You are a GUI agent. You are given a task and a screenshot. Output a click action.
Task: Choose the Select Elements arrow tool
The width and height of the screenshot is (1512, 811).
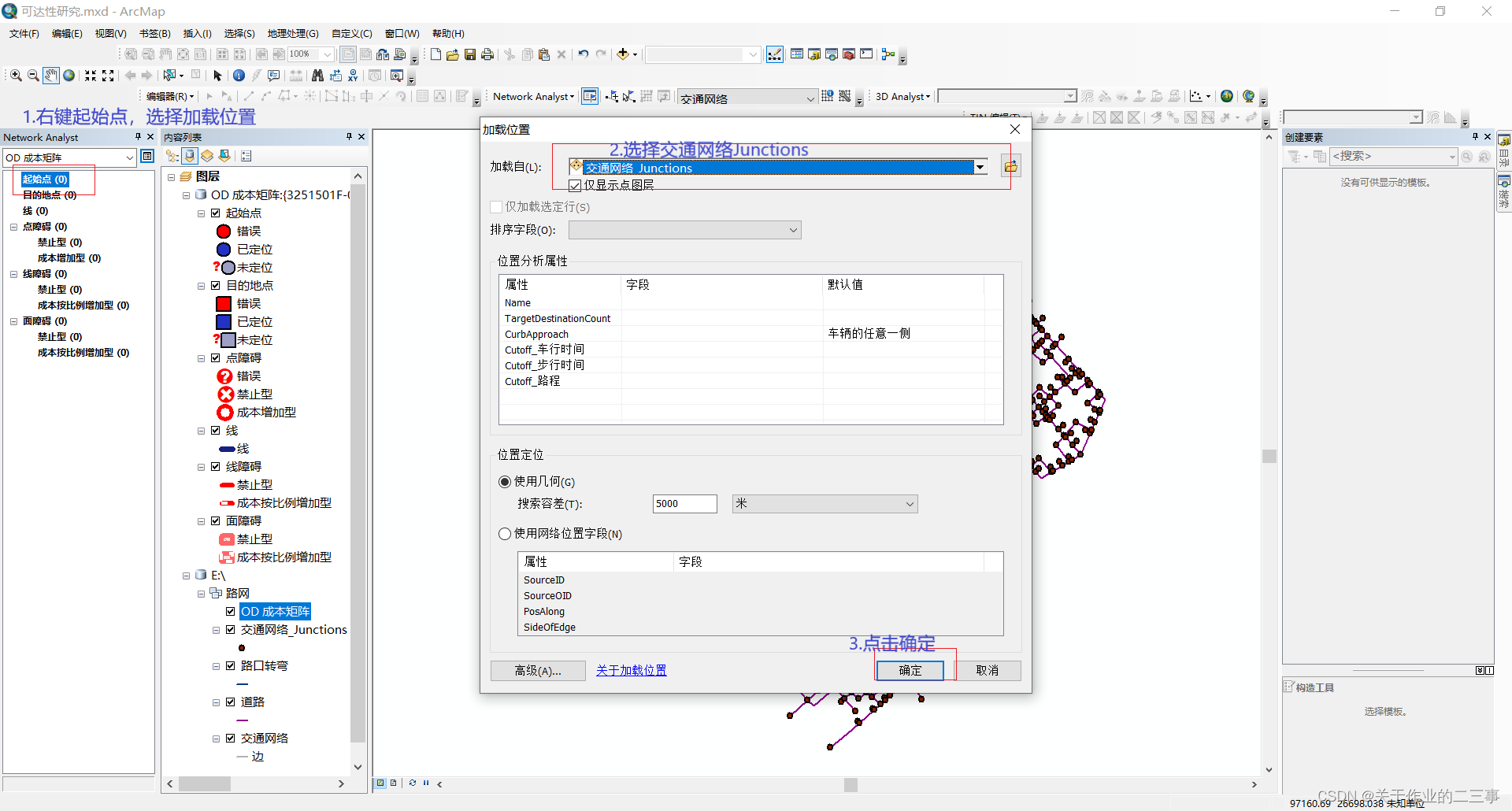pos(217,76)
